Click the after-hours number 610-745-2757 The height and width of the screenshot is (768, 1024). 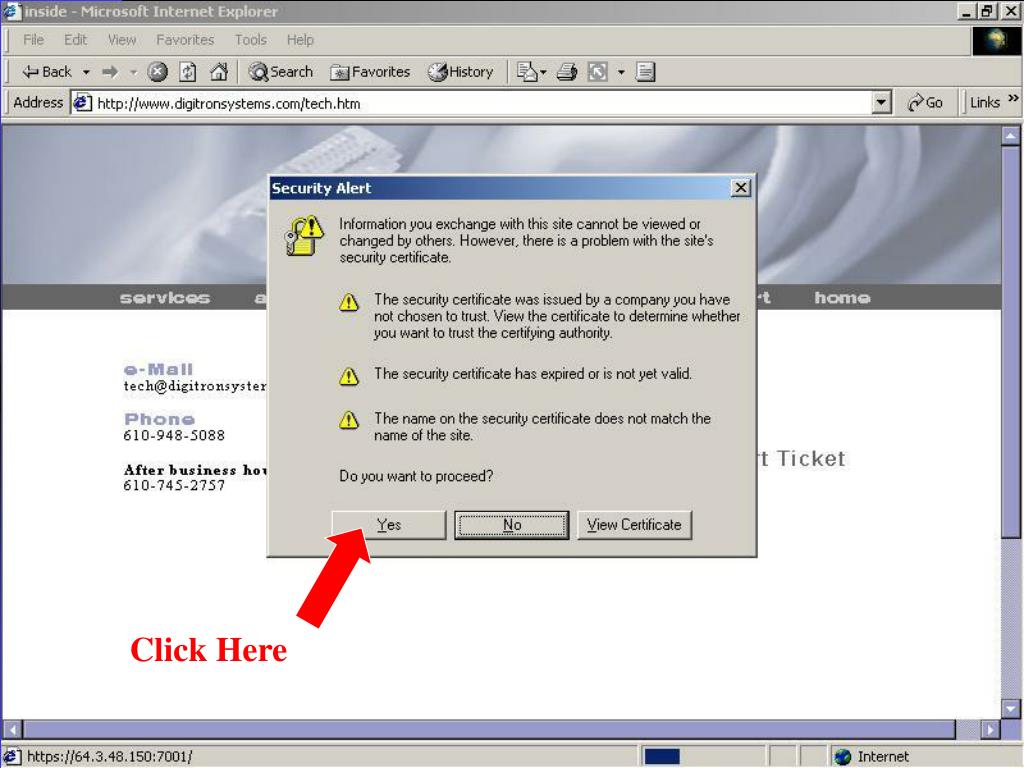click(x=174, y=486)
